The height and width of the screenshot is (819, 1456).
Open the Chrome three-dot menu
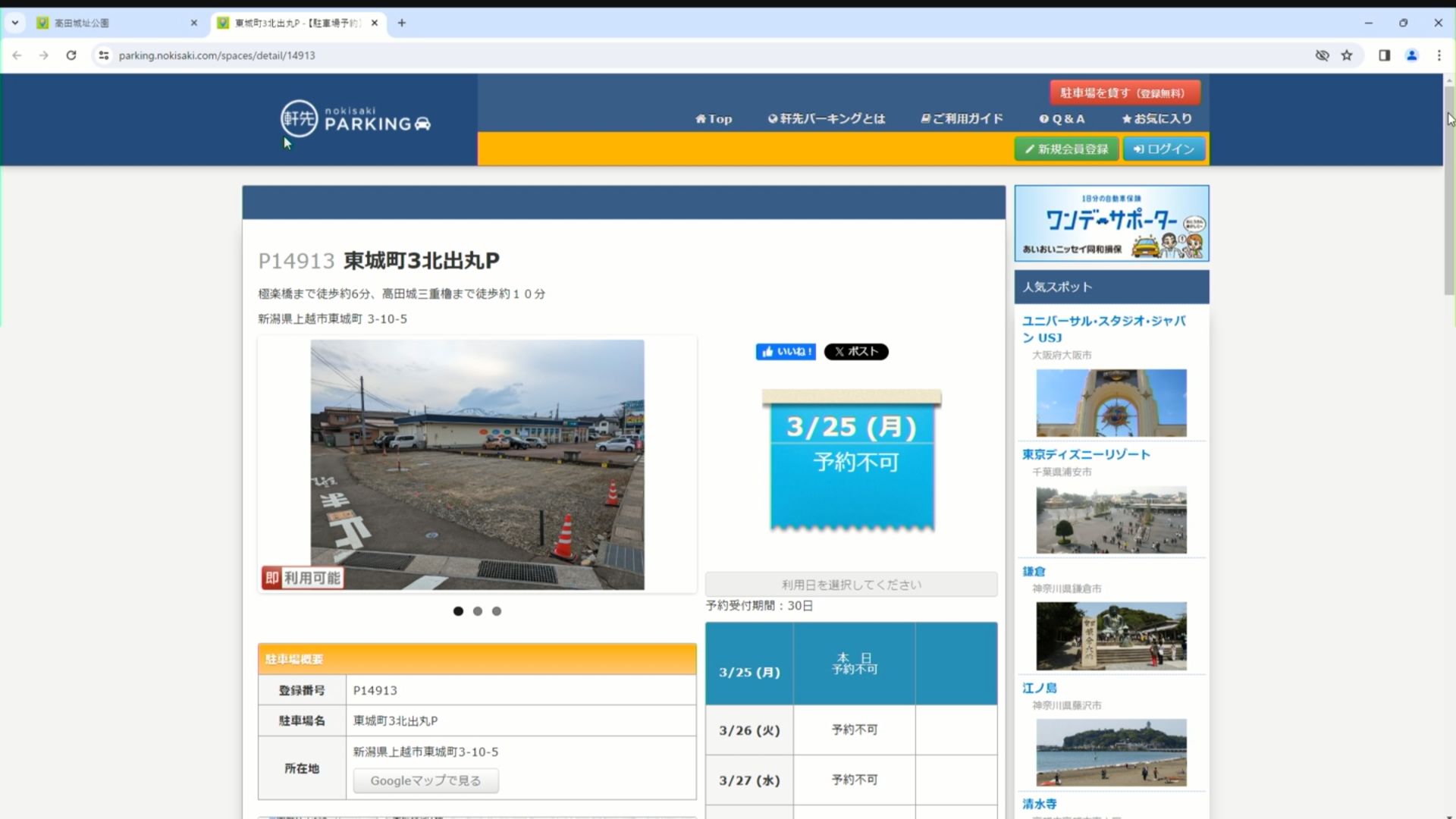tap(1439, 55)
